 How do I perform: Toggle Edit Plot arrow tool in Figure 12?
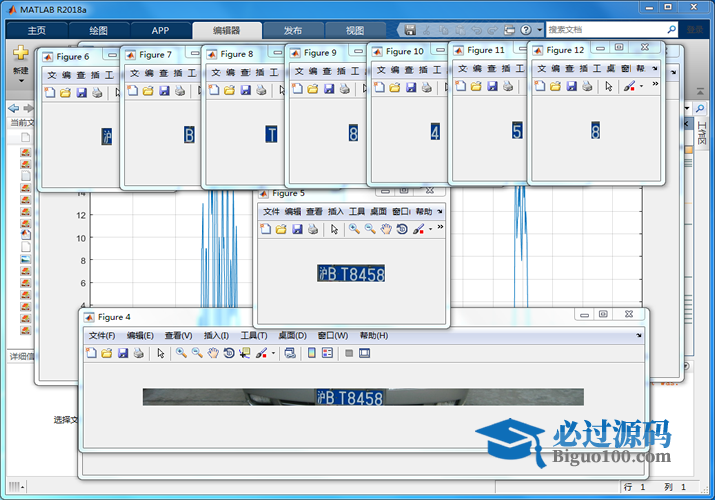(x=609, y=86)
